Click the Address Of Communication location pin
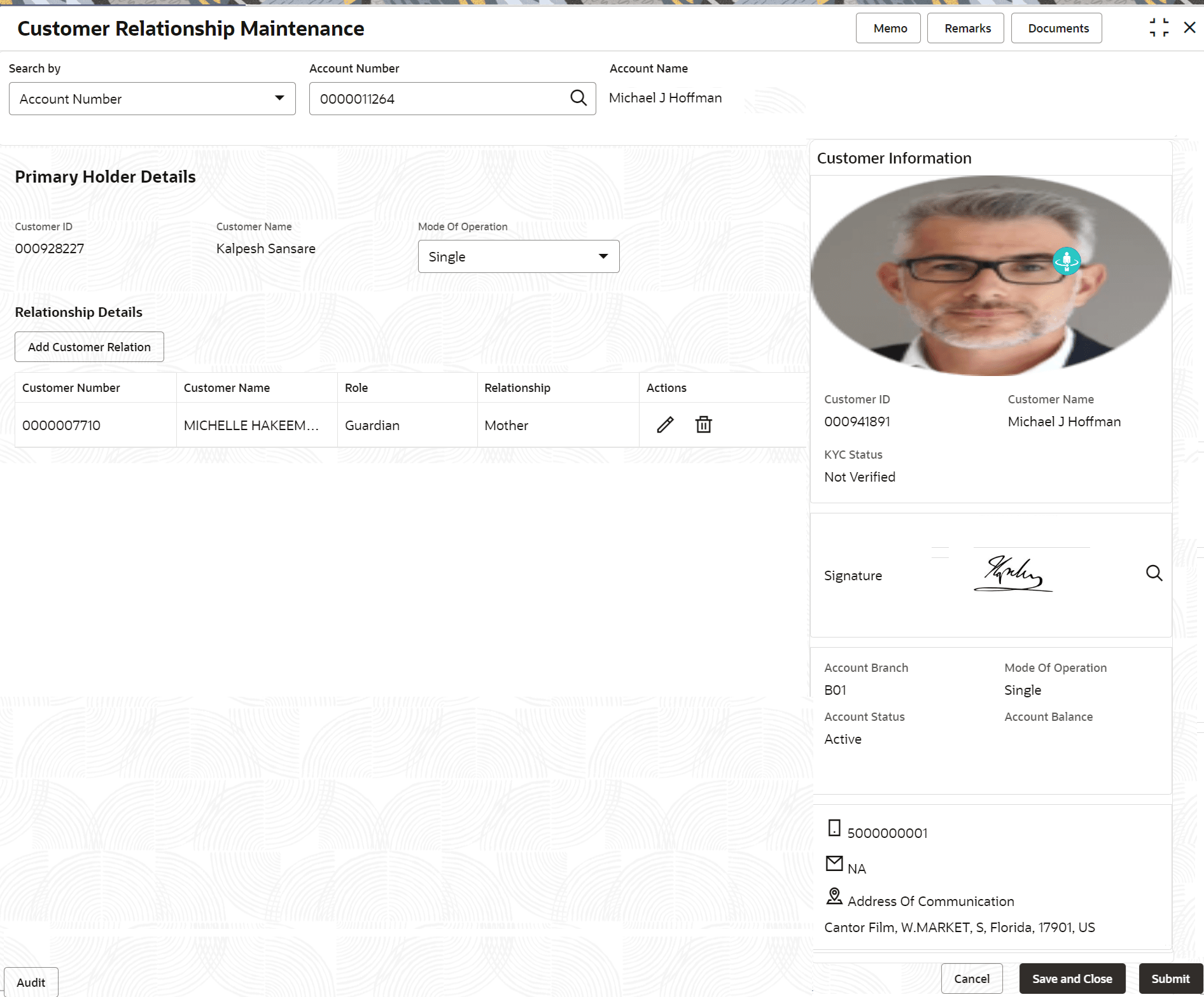Viewport: 1204px width, 997px height. click(x=834, y=896)
